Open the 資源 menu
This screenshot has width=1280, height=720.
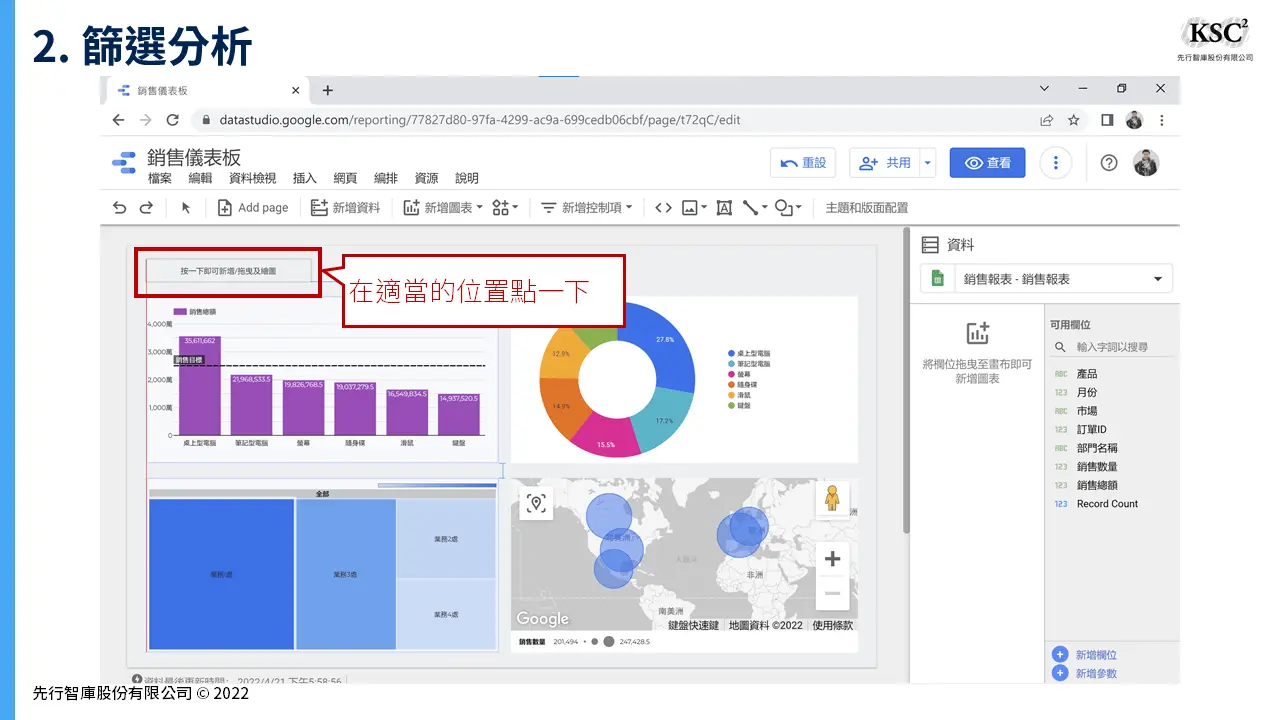(x=426, y=178)
